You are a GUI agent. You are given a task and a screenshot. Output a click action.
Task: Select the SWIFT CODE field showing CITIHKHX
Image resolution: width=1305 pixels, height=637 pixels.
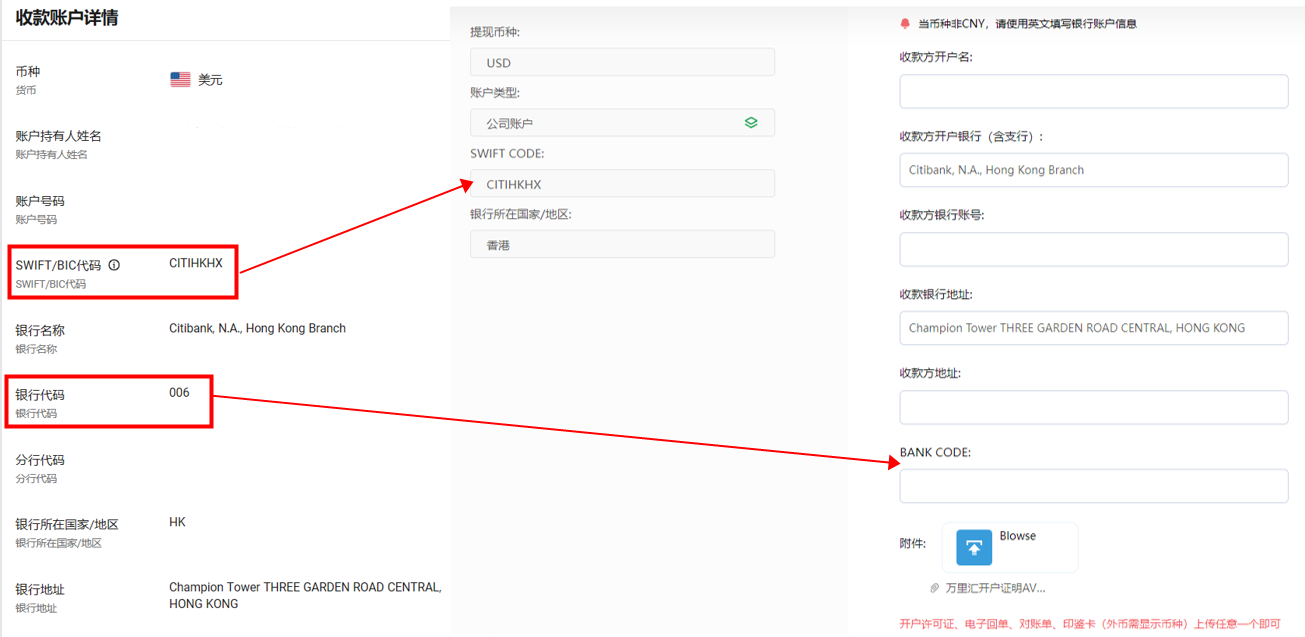(622, 183)
